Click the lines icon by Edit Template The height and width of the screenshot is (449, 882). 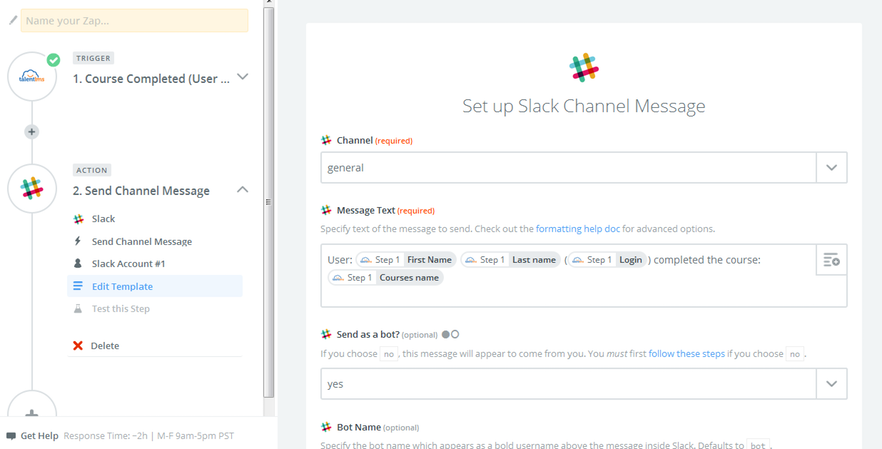pyautogui.click(x=78, y=286)
